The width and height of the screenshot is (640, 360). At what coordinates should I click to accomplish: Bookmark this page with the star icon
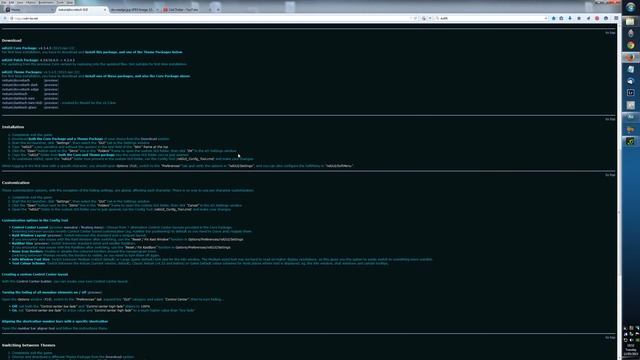click(x=553, y=18)
